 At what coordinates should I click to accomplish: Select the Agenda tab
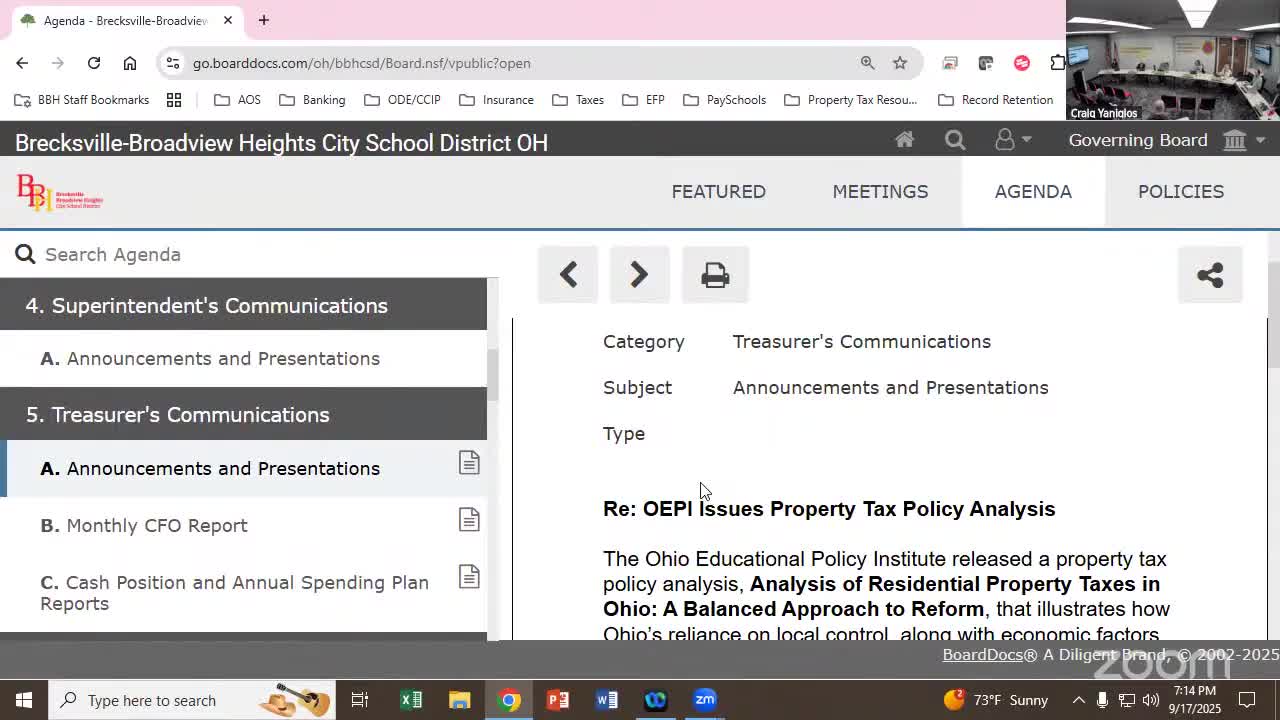[1033, 191]
